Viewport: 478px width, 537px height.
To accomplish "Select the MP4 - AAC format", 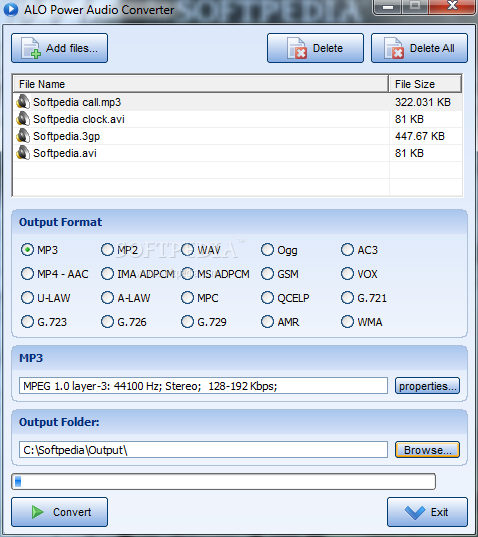I will pyautogui.click(x=54, y=274).
